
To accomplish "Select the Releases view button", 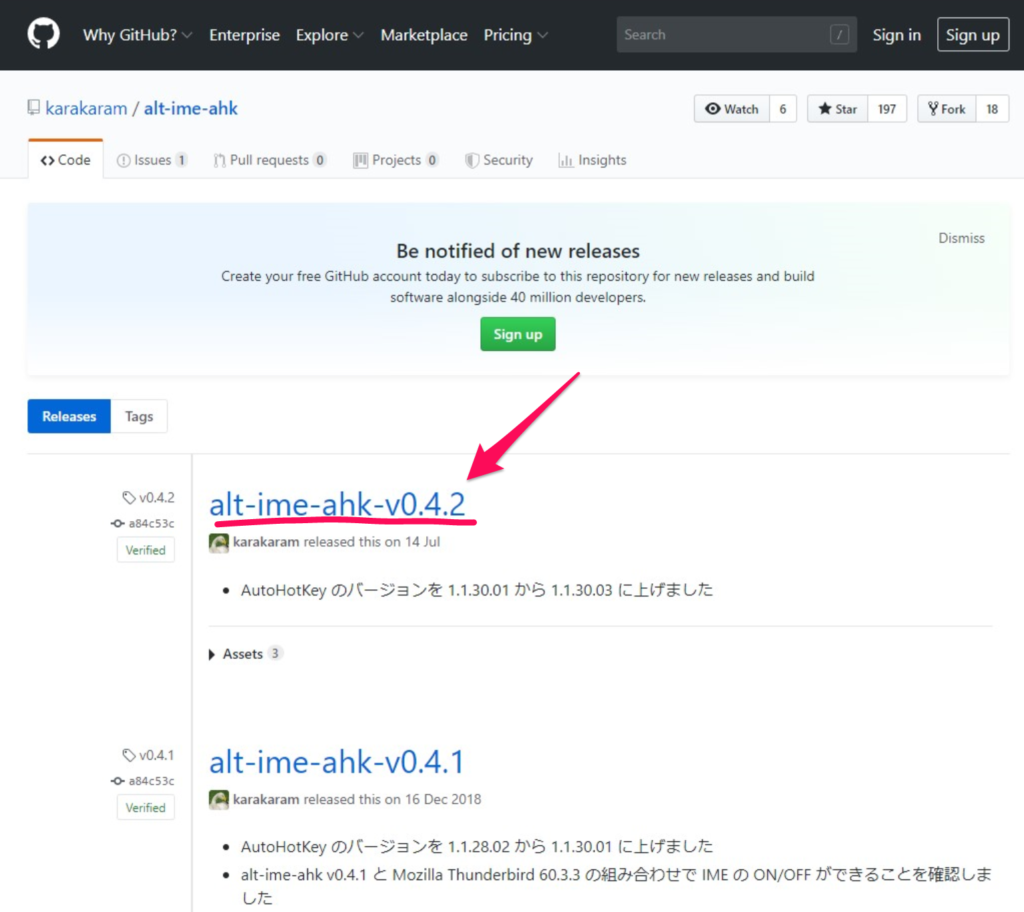I will point(69,416).
